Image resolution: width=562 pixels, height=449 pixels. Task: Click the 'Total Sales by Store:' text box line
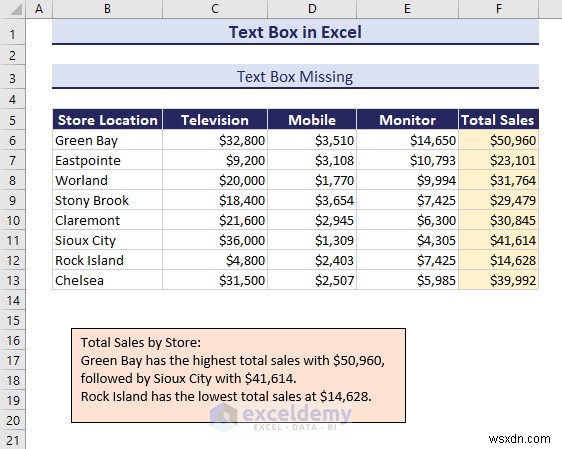tap(141, 343)
